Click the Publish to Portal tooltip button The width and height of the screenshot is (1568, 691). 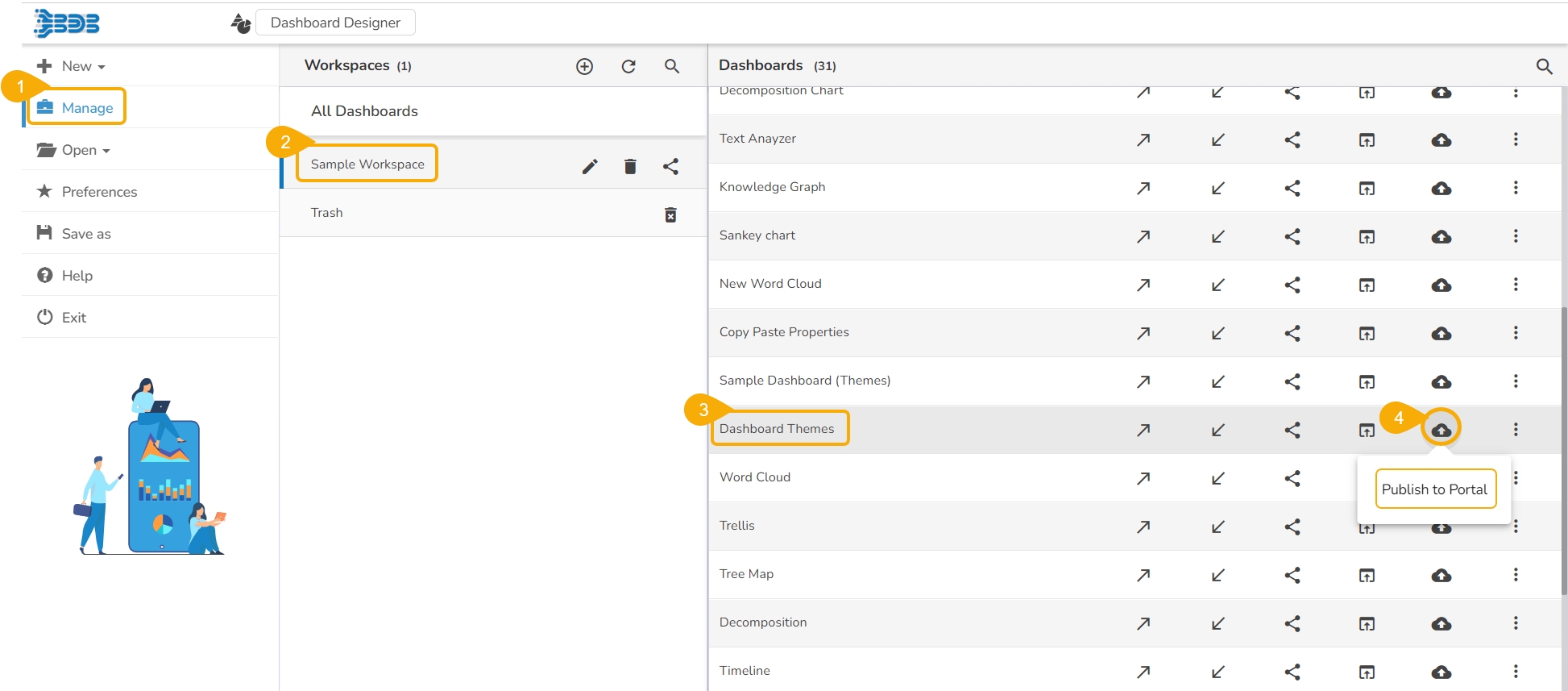pyautogui.click(x=1434, y=489)
